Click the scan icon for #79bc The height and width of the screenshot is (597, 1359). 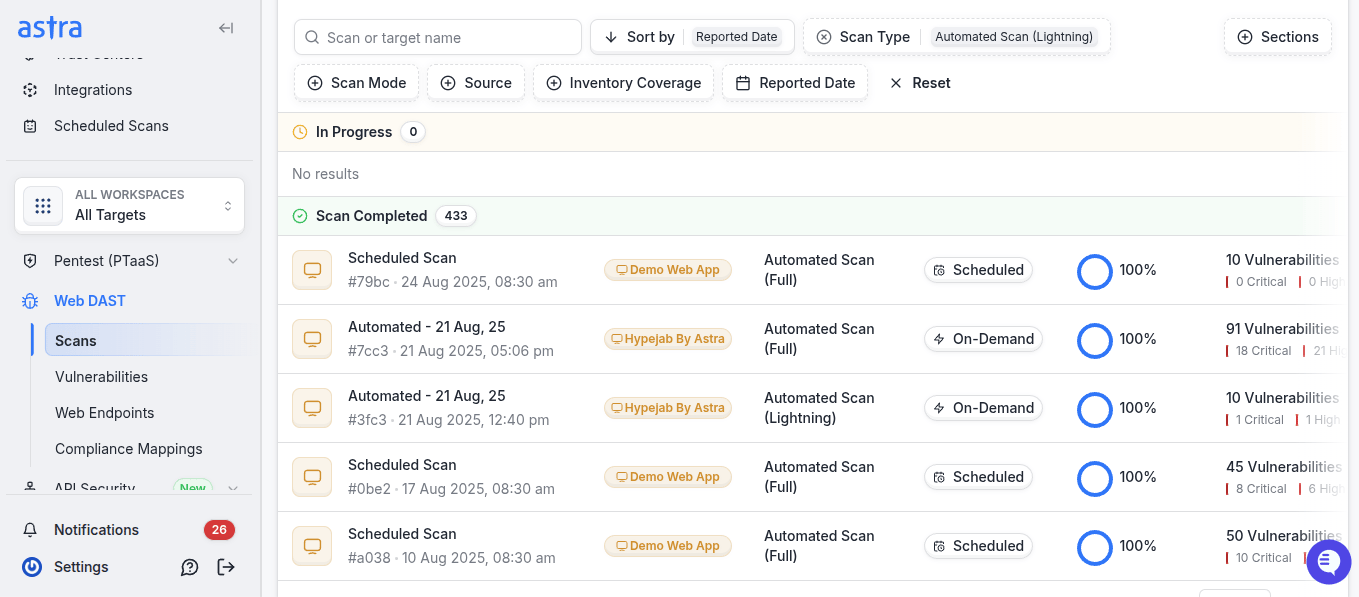point(312,270)
